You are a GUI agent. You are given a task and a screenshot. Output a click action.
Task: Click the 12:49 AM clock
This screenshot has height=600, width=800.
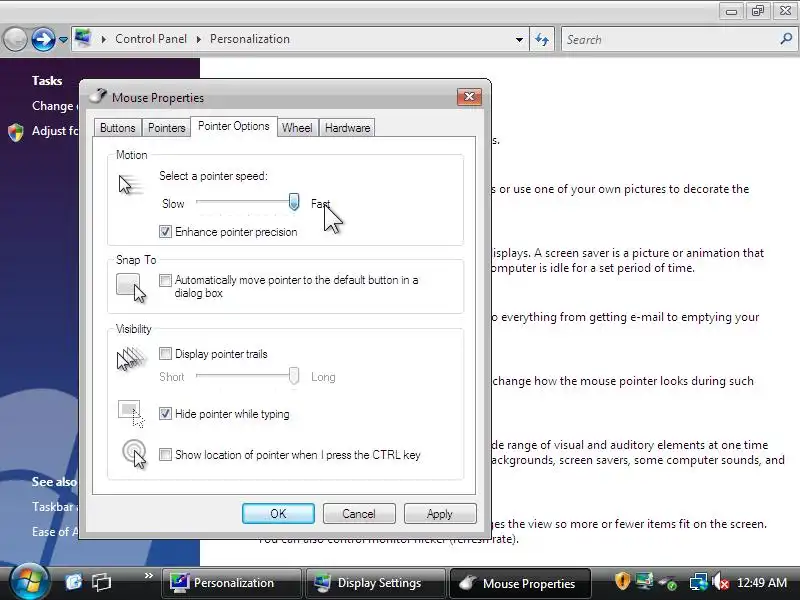pos(762,582)
